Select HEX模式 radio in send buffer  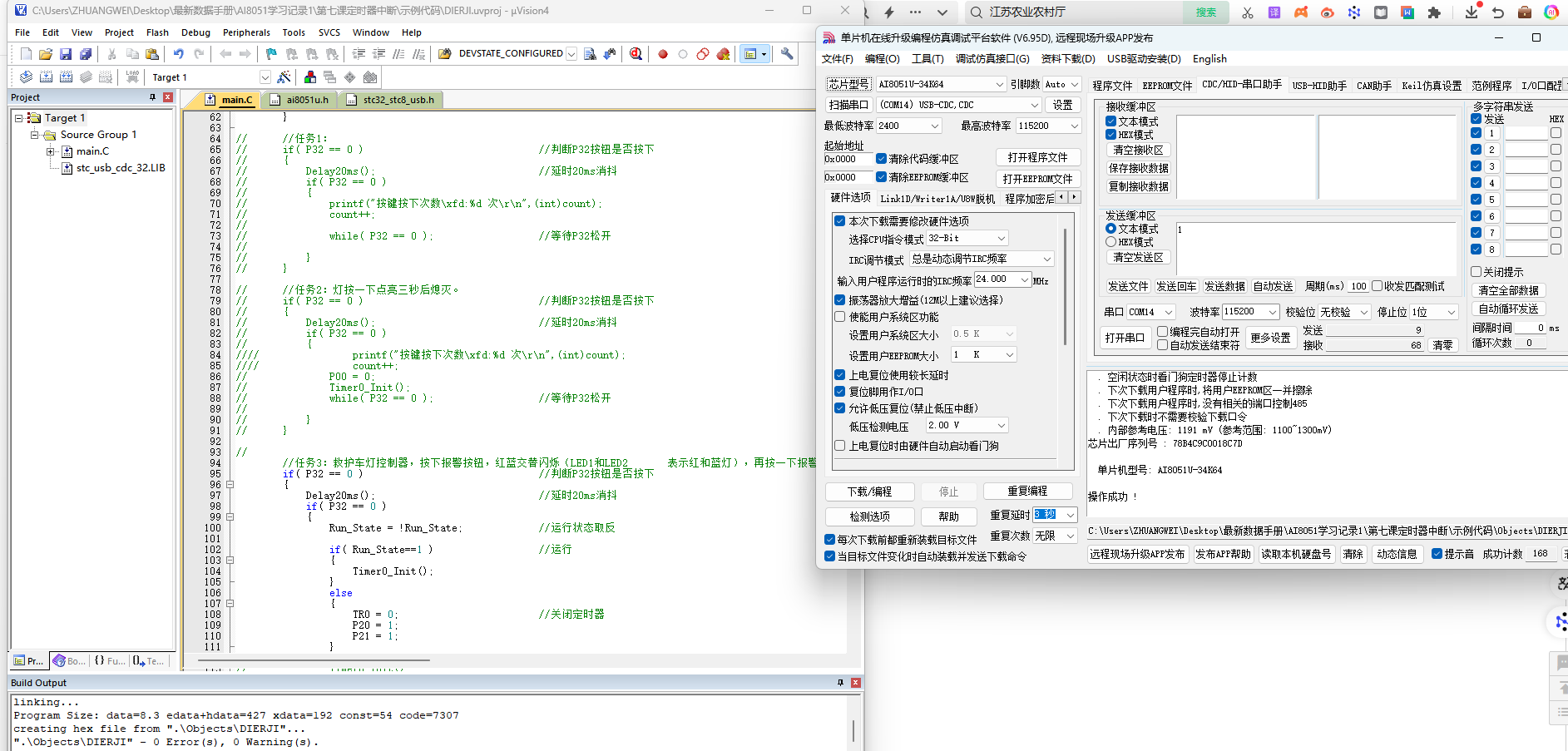(x=1110, y=242)
